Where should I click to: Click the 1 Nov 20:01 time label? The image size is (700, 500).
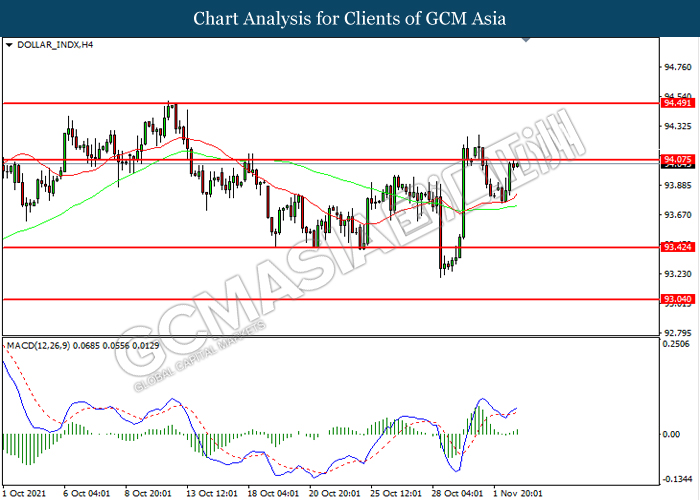point(517,493)
